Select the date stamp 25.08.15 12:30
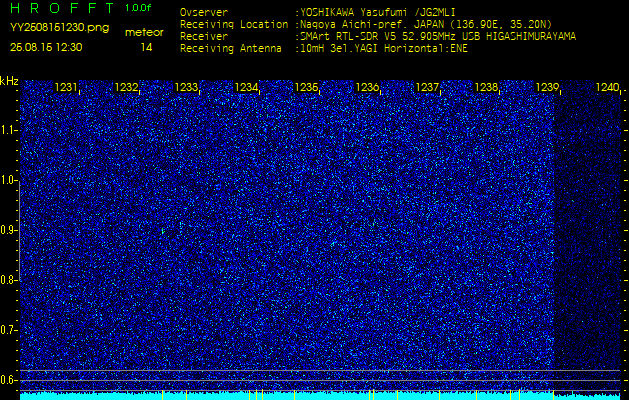629x400 pixels. click(x=46, y=47)
